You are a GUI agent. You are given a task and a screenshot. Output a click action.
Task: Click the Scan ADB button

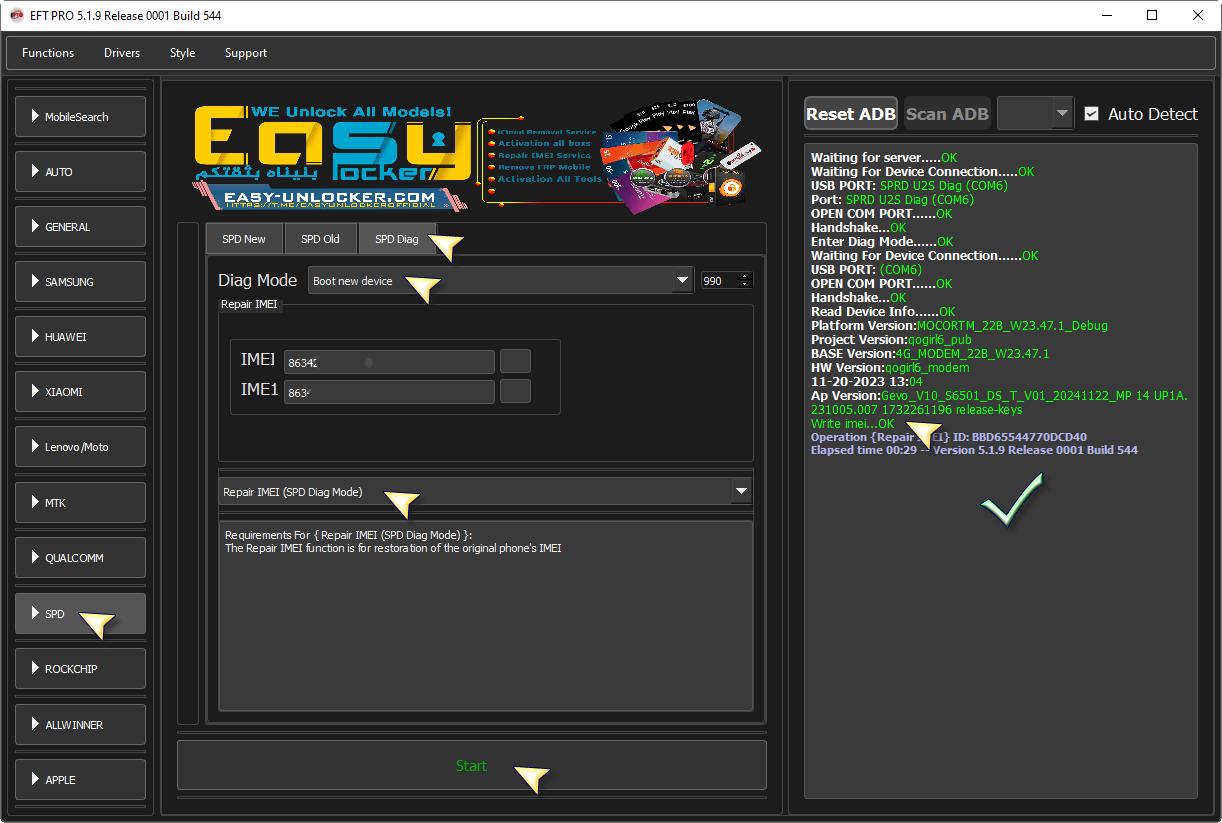(x=947, y=114)
